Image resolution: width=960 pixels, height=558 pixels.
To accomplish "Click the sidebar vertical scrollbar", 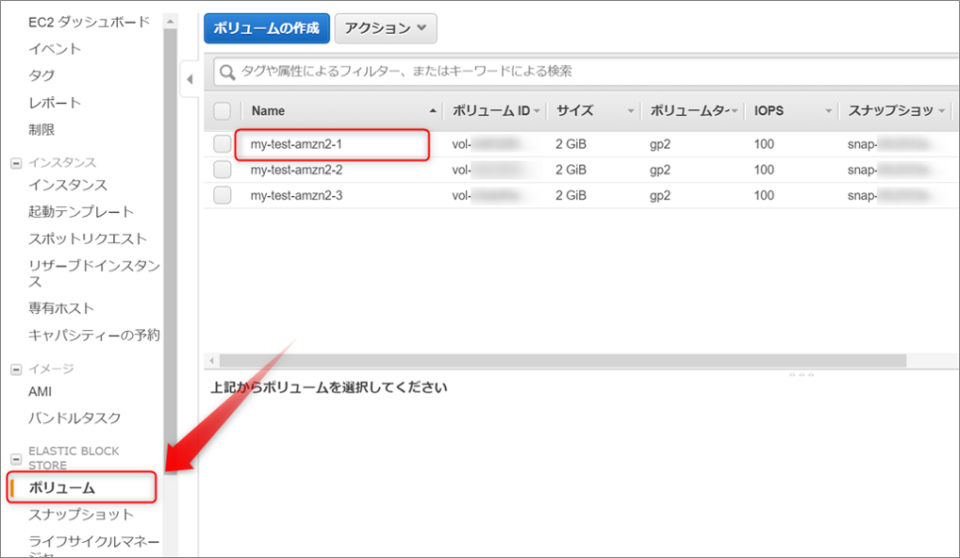I will tap(170, 251).
